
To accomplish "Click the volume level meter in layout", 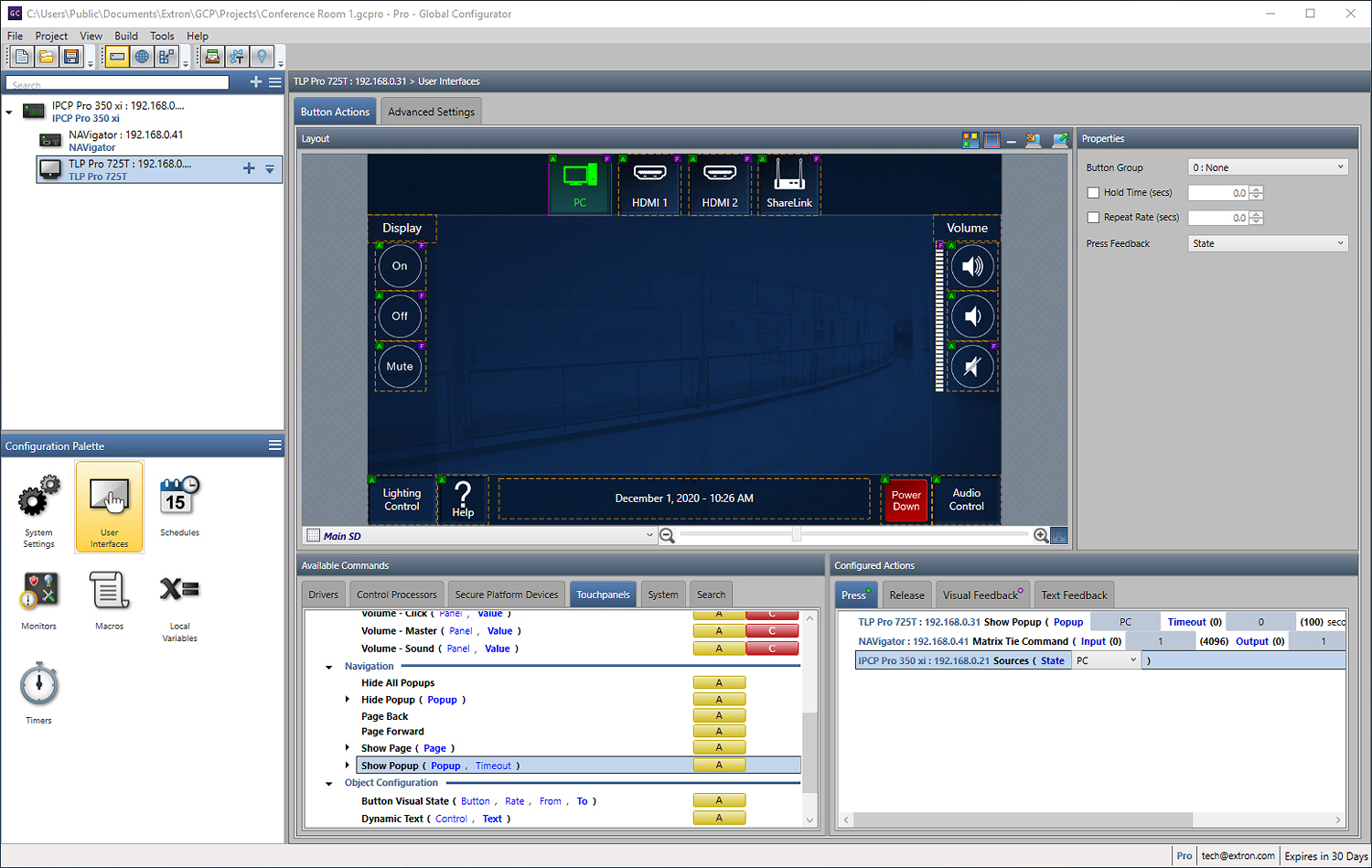I will (x=939, y=318).
